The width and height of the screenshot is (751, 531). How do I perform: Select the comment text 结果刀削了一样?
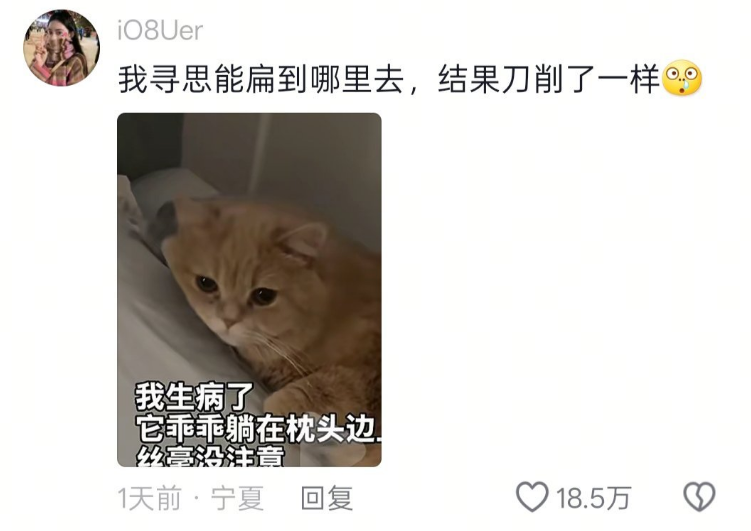(x=549, y=79)
